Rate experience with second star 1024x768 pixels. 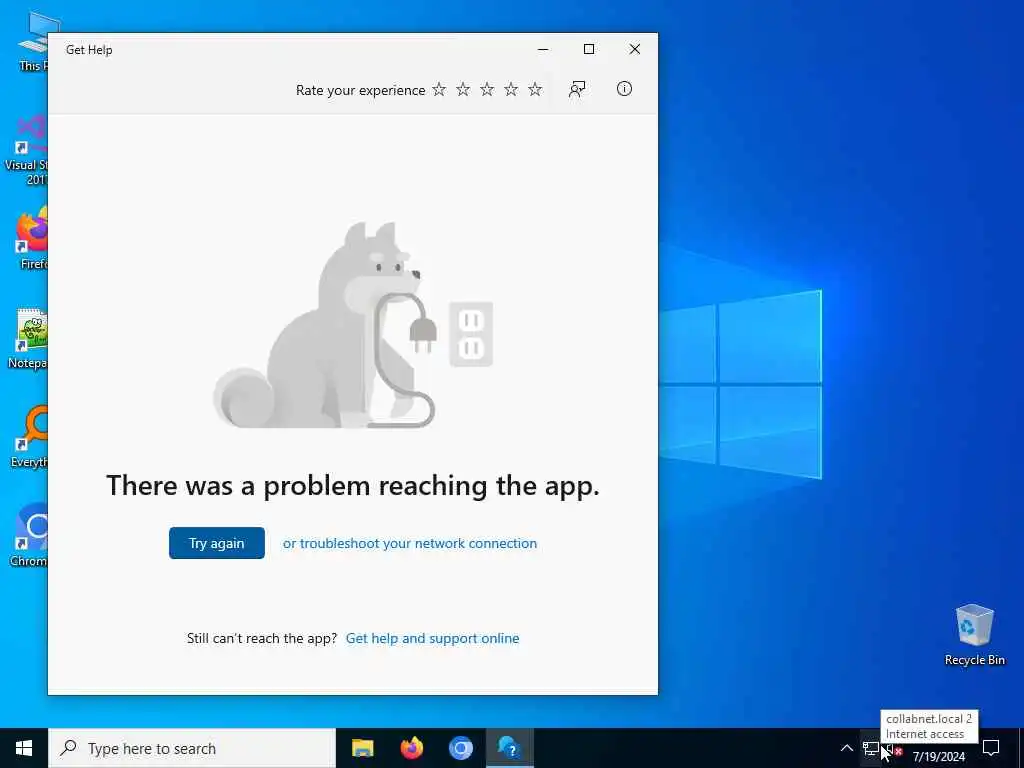tap(463, 89)
